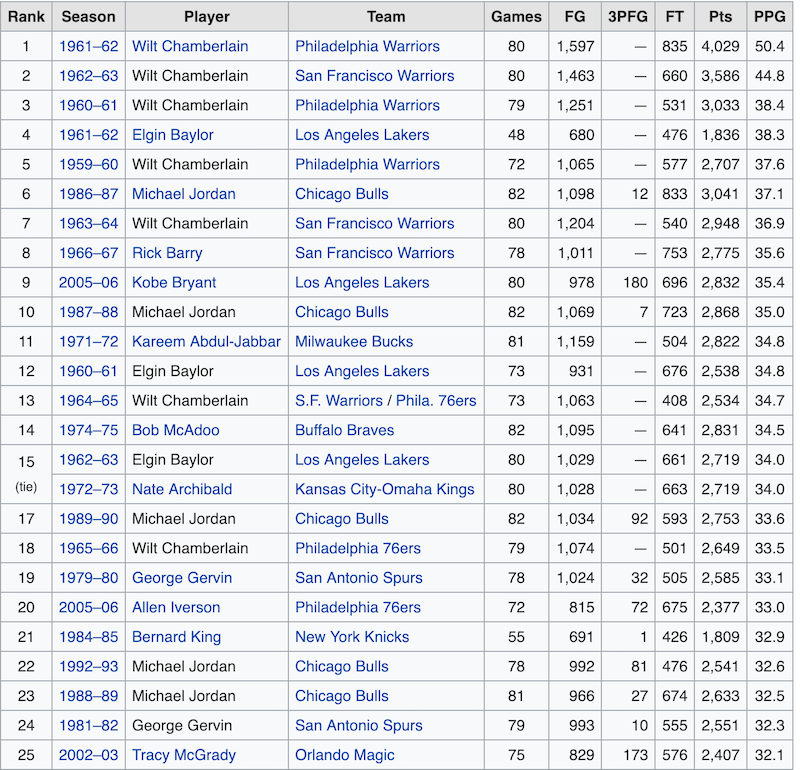Open the 1963–64 season link

point(88,223)
